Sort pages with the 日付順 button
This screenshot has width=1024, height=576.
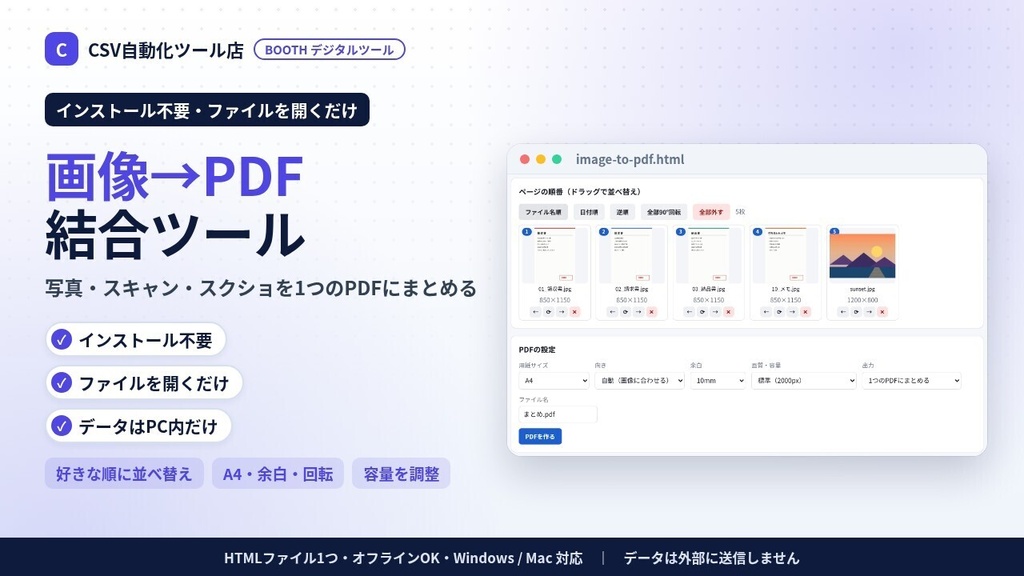coord(589,212)
